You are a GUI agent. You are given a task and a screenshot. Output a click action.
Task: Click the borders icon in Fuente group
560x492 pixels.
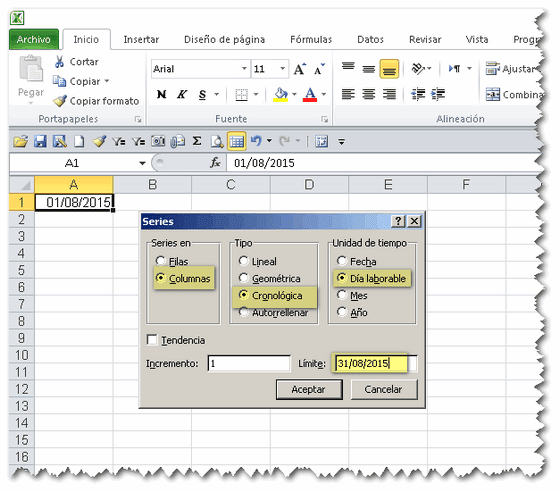tap(241, 95)
